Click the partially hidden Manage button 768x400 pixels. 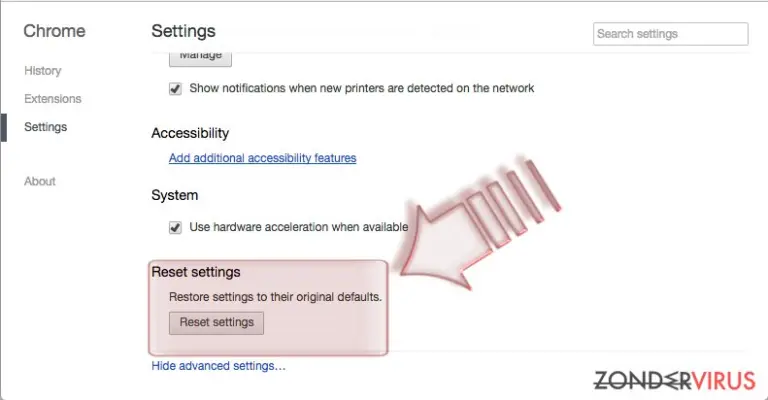coord(200,58)
